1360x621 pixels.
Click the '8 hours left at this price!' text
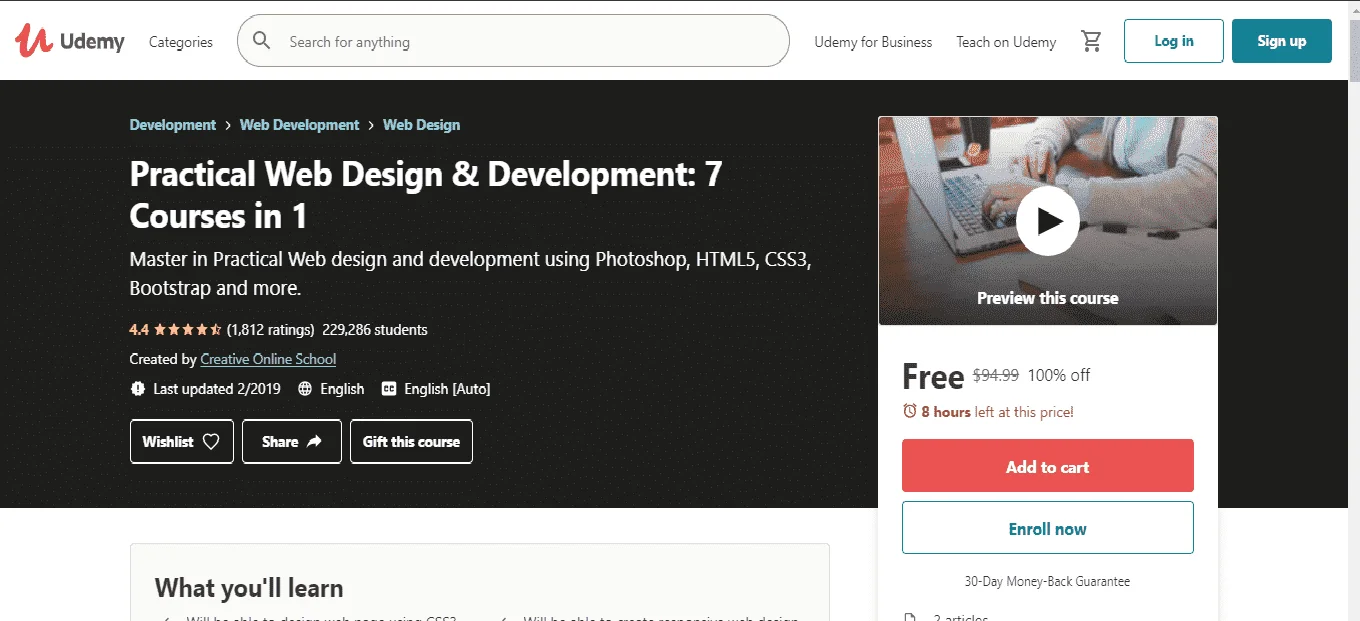[x=997, y=411]
